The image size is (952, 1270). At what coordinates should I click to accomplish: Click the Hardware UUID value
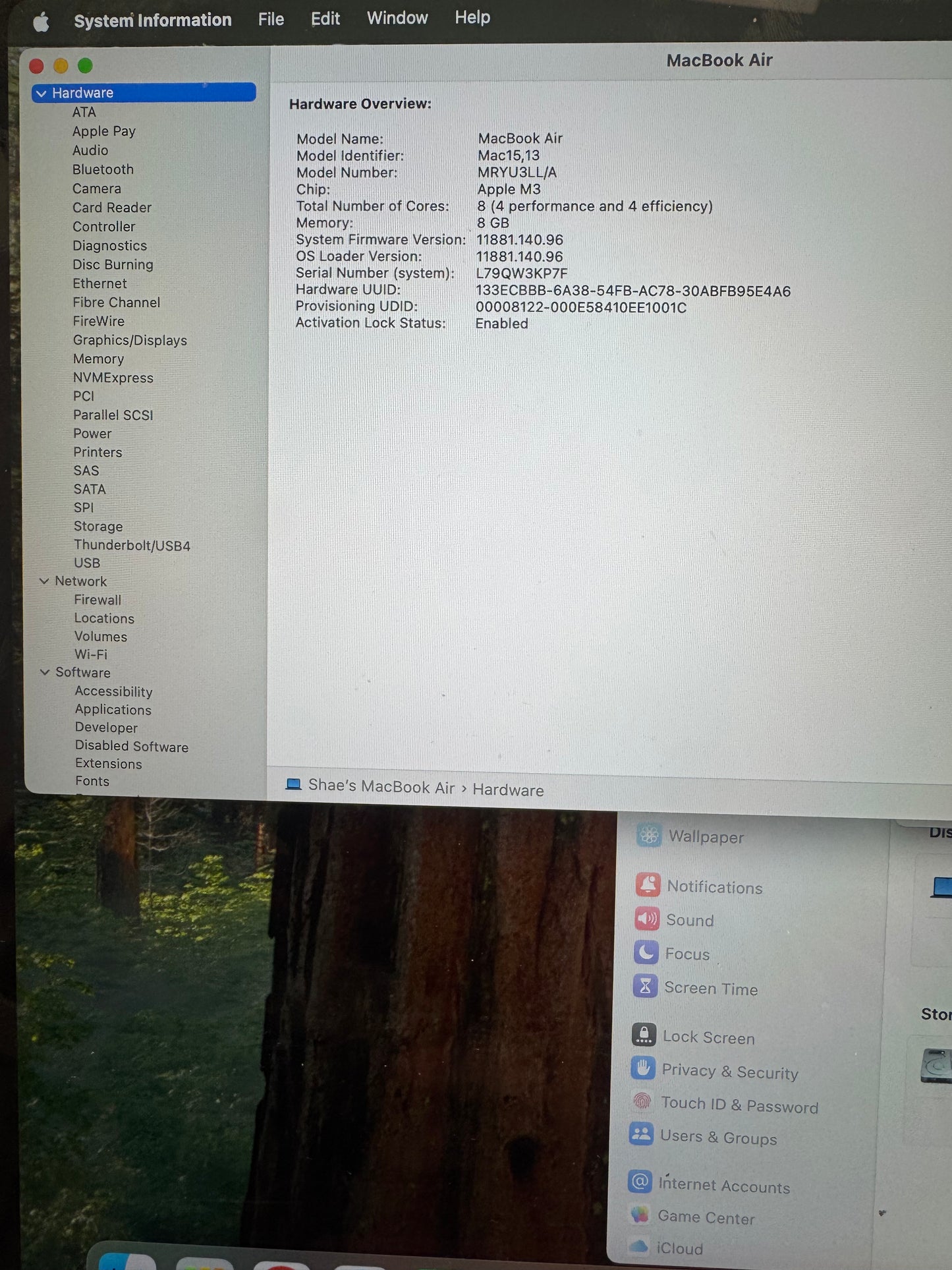tap(633, 291)
